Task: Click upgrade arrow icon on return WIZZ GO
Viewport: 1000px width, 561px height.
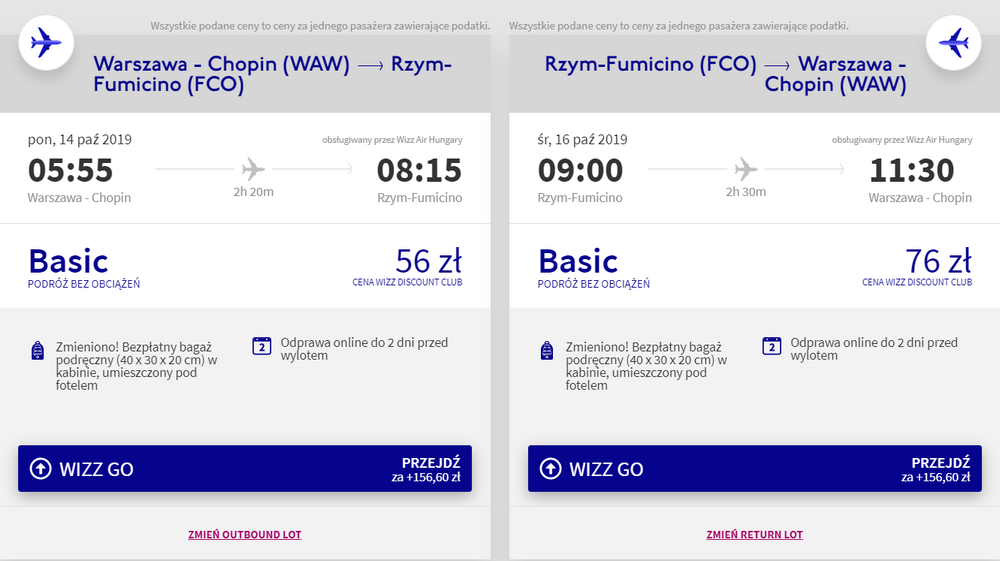Action: 550,469
